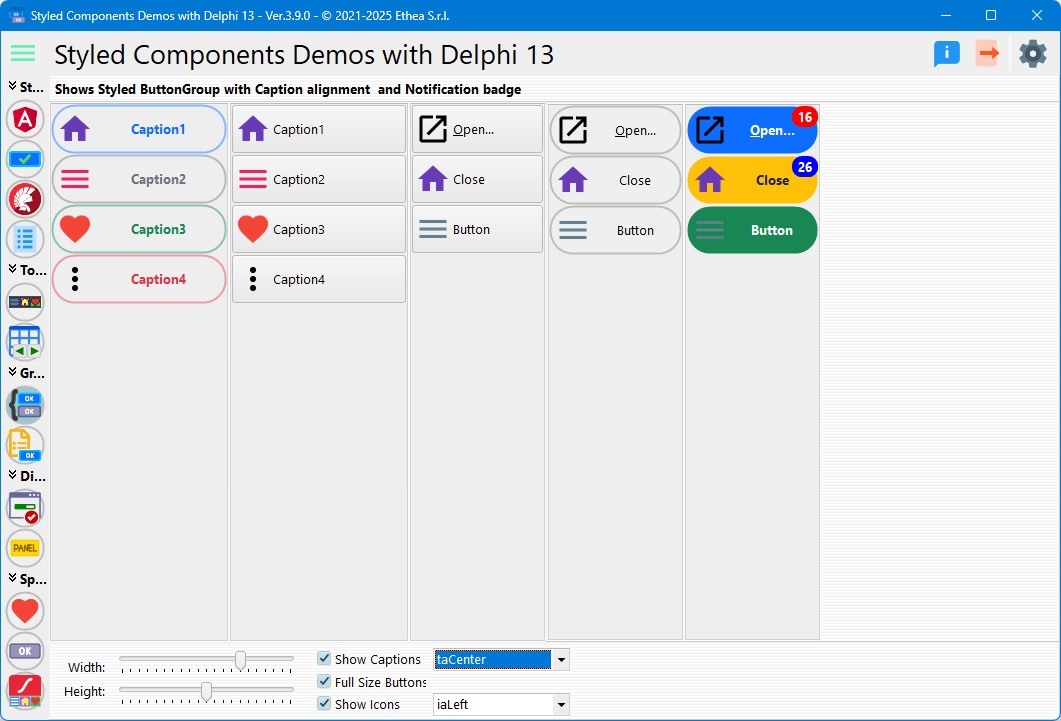This screenshot has height=721, width=1061.
Task: Open settings with the gear icon
Action: pyautogui.click(x=1033, y=53)
